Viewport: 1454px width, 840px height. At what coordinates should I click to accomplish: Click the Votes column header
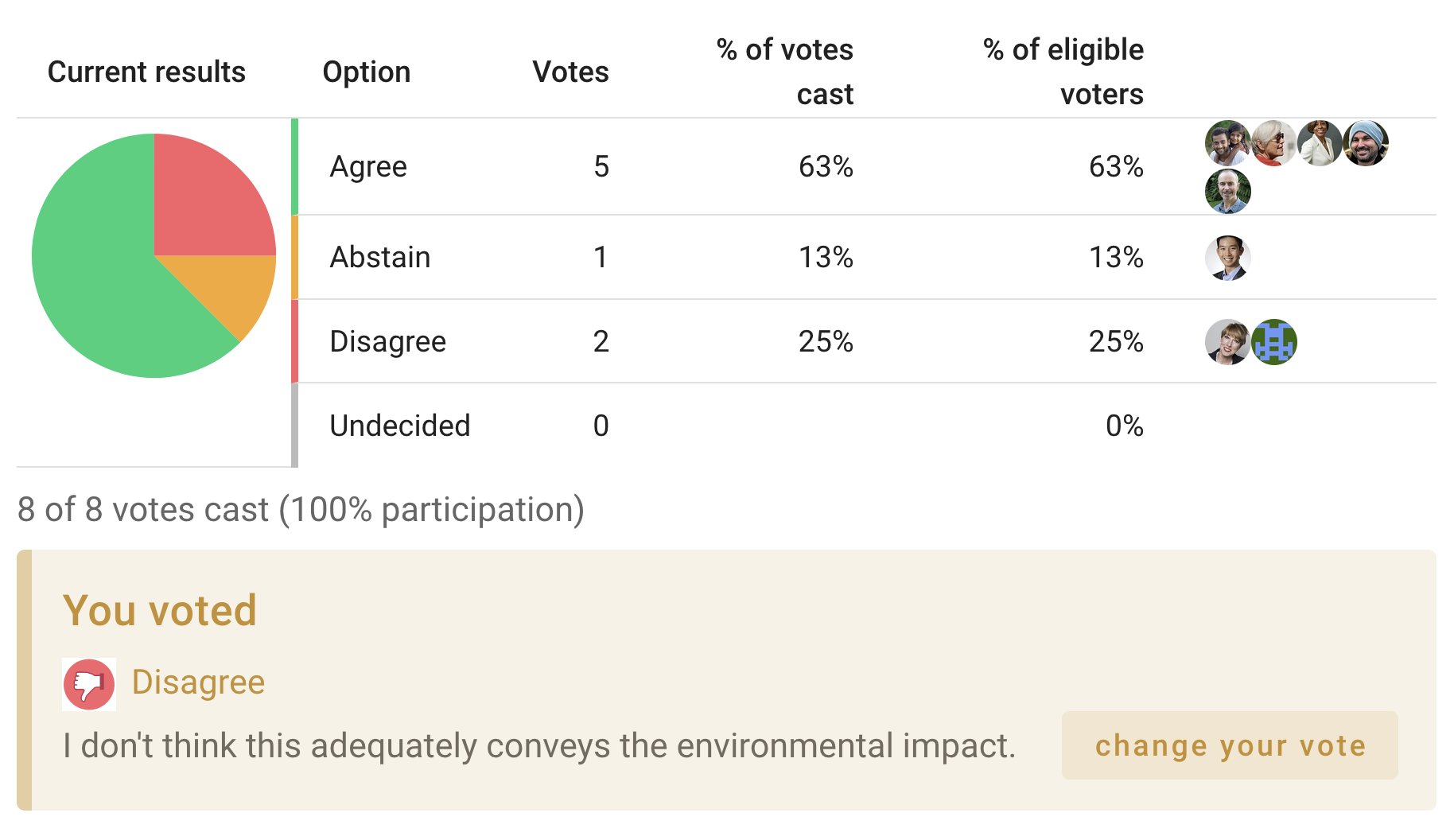click(570, 72)
